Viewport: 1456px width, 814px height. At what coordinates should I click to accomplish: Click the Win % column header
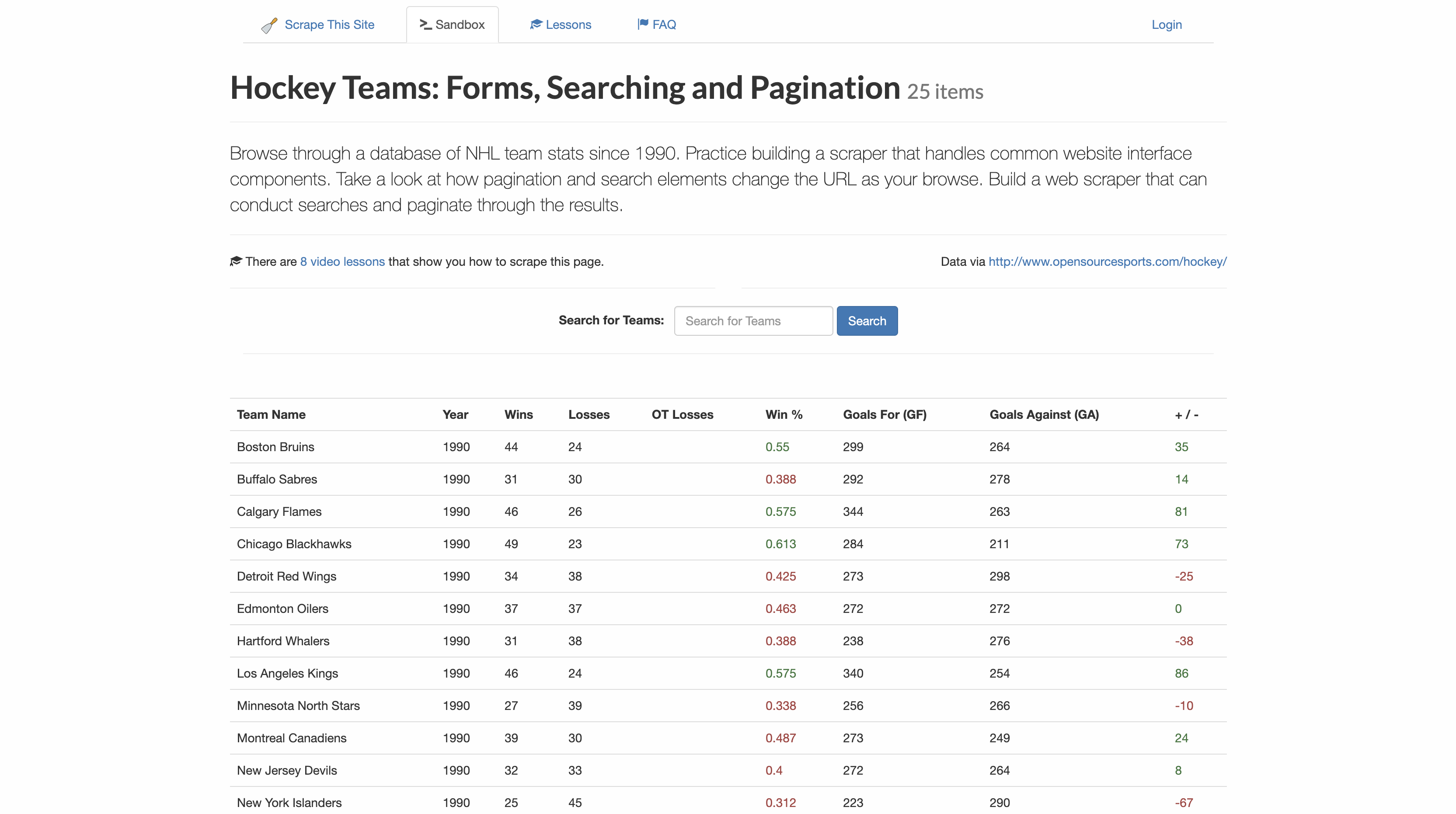coord(784,414)
